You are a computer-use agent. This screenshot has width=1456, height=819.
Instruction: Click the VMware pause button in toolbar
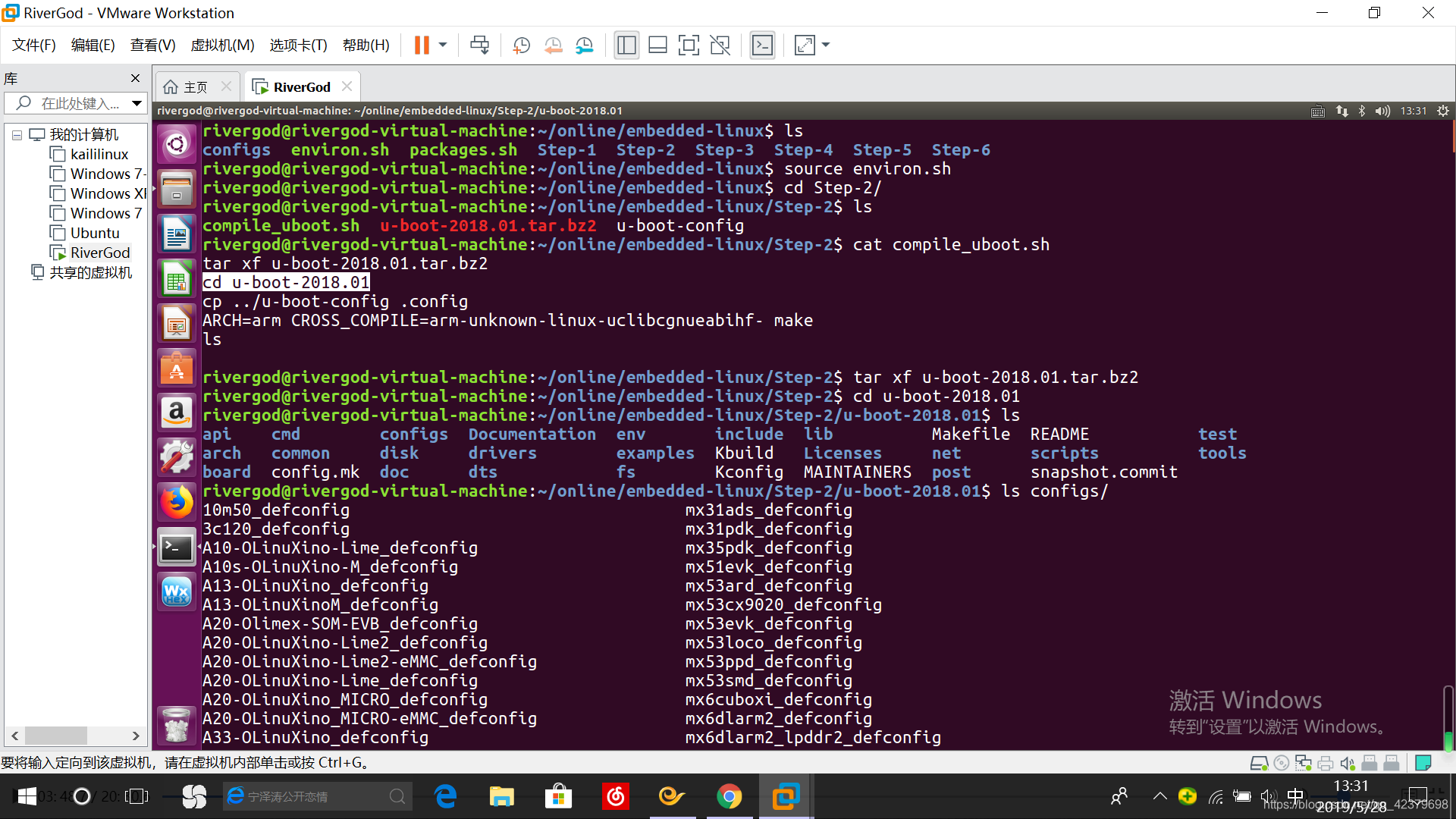420,46
